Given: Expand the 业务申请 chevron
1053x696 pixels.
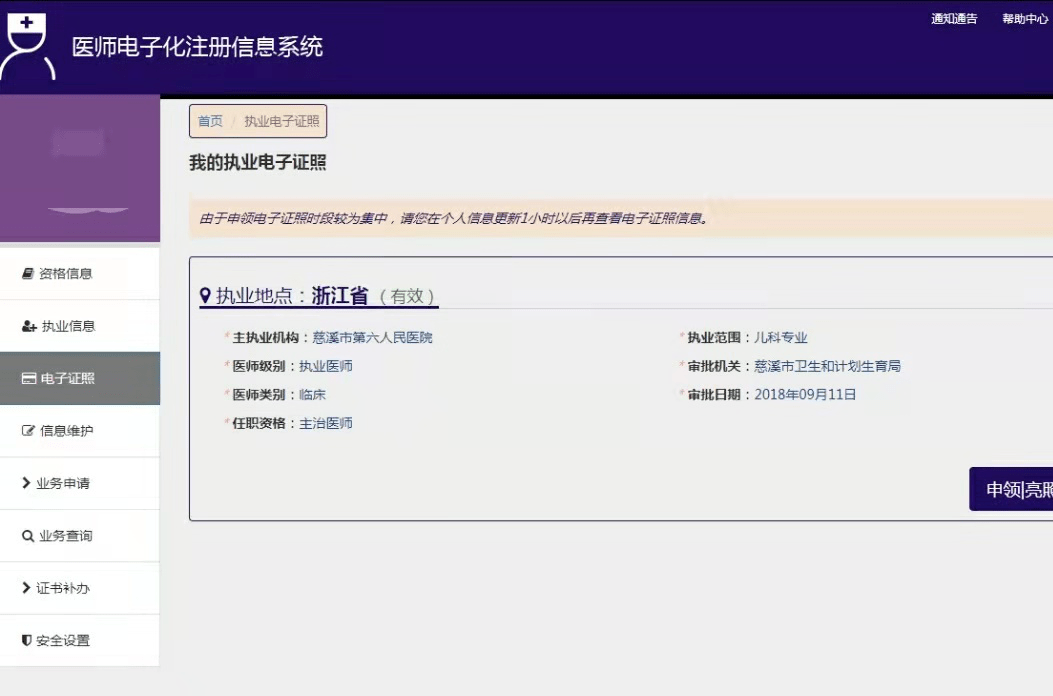Looking at the screenshot, I should coord(26,482).
